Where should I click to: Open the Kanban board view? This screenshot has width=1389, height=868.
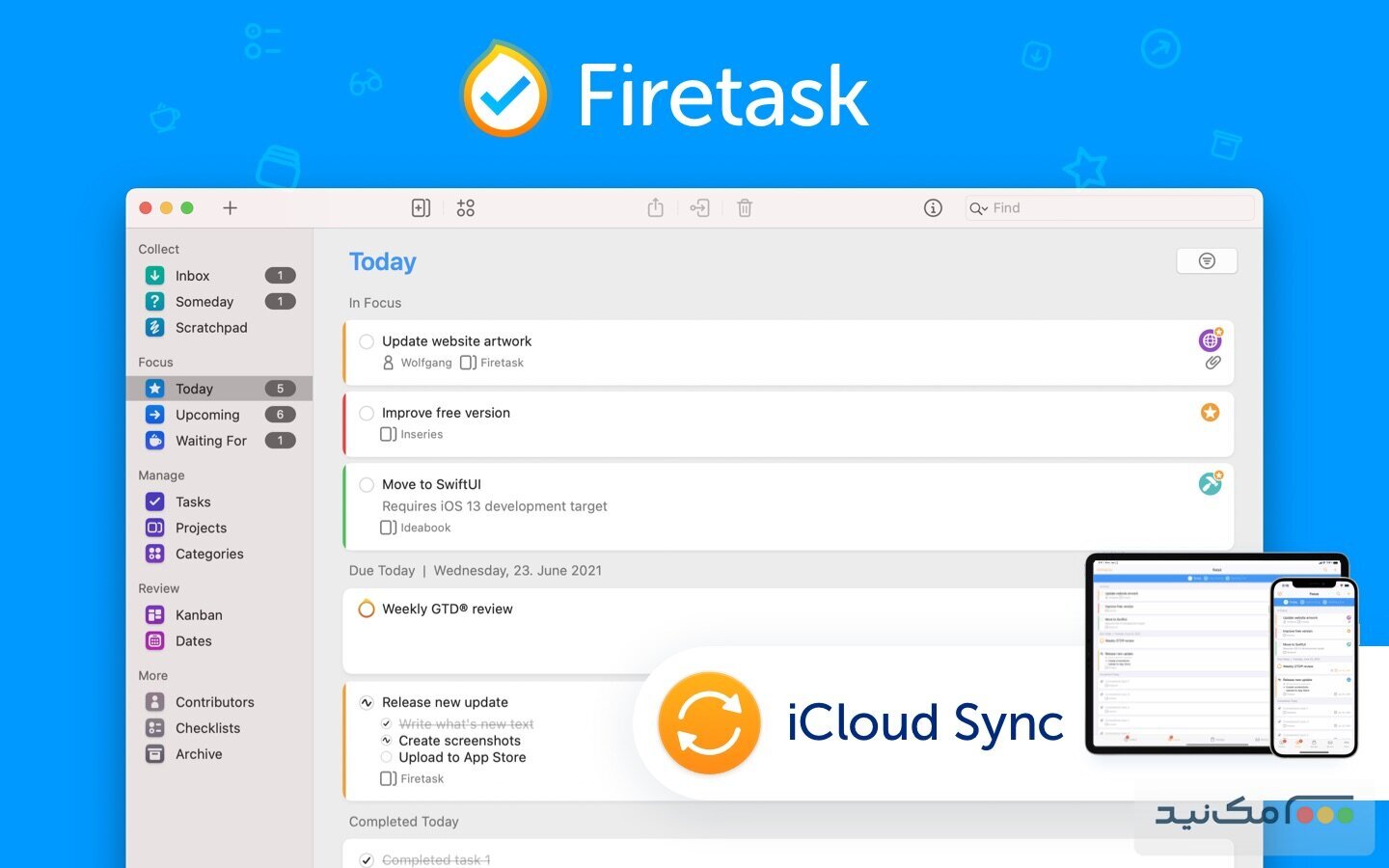pyautogui.click(x=198, y=614)
